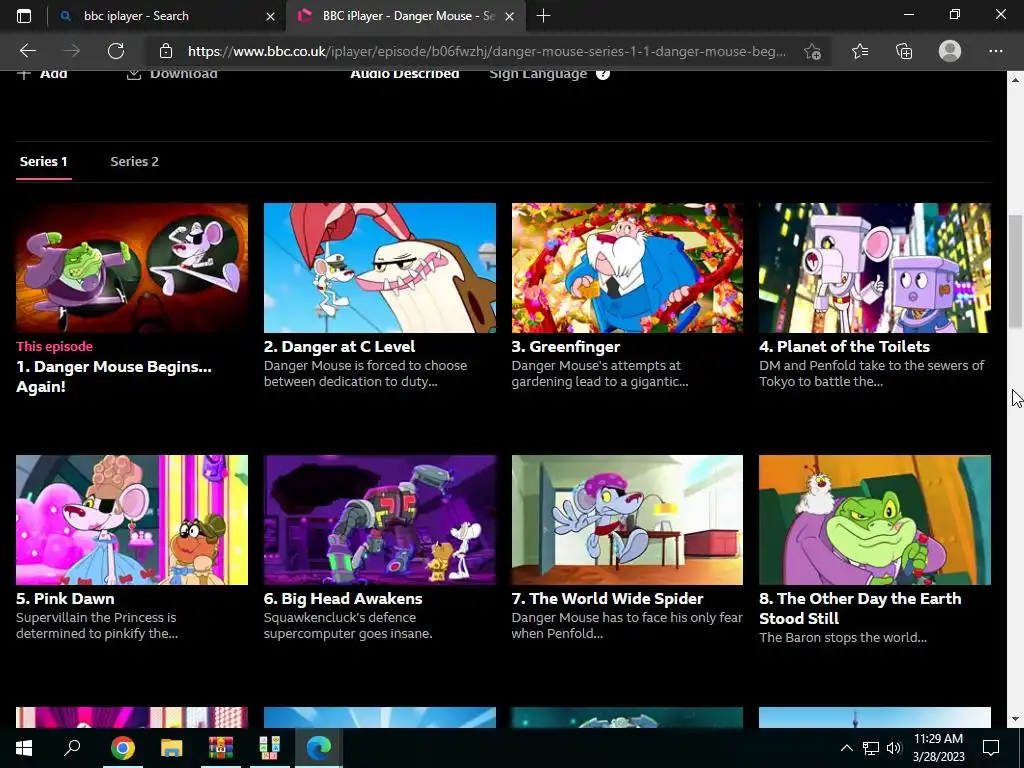View site information lock icon
The width and height of the screenshot is (1024, 768).
(x=166, y=51)
